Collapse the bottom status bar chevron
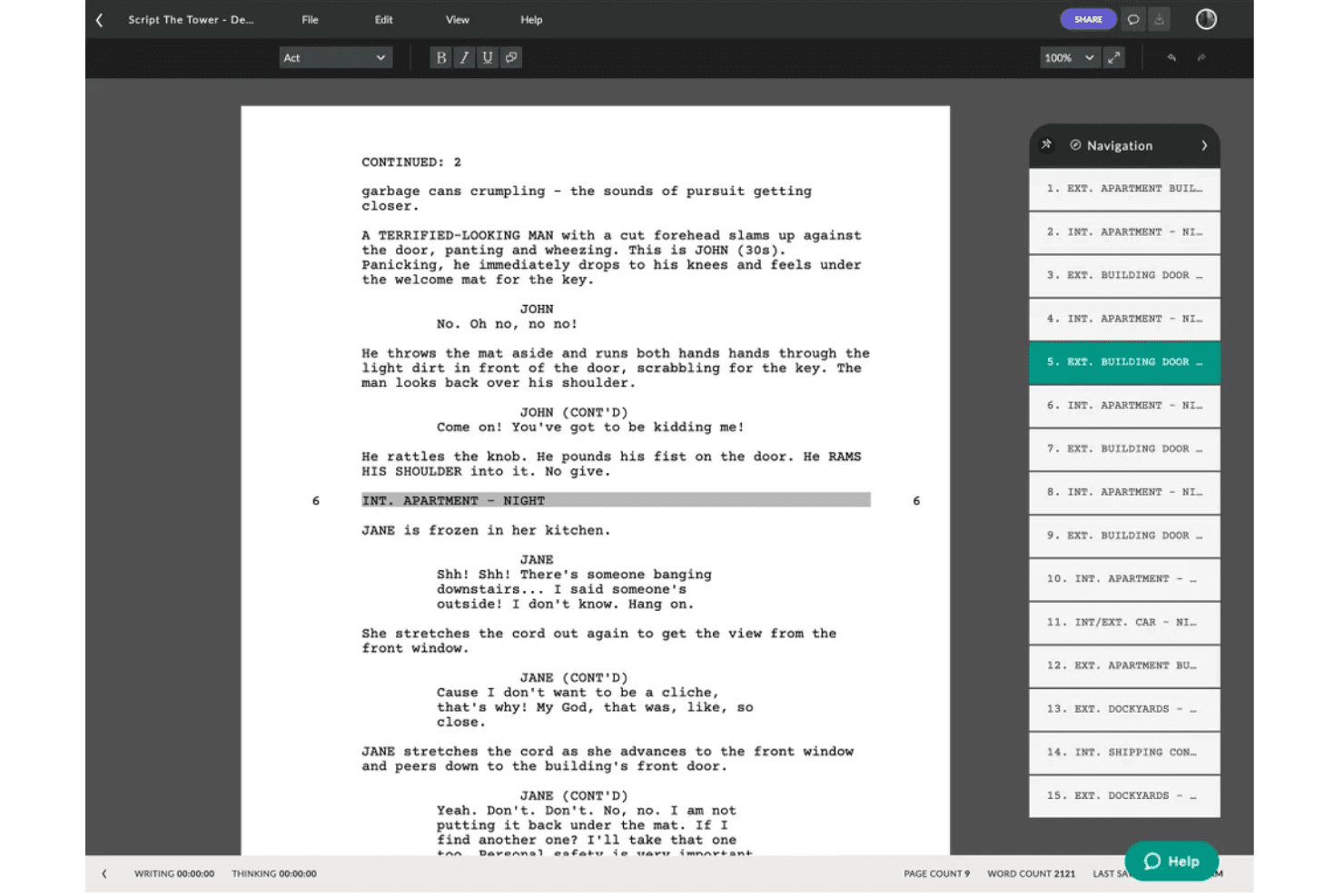 coord(104,873)
